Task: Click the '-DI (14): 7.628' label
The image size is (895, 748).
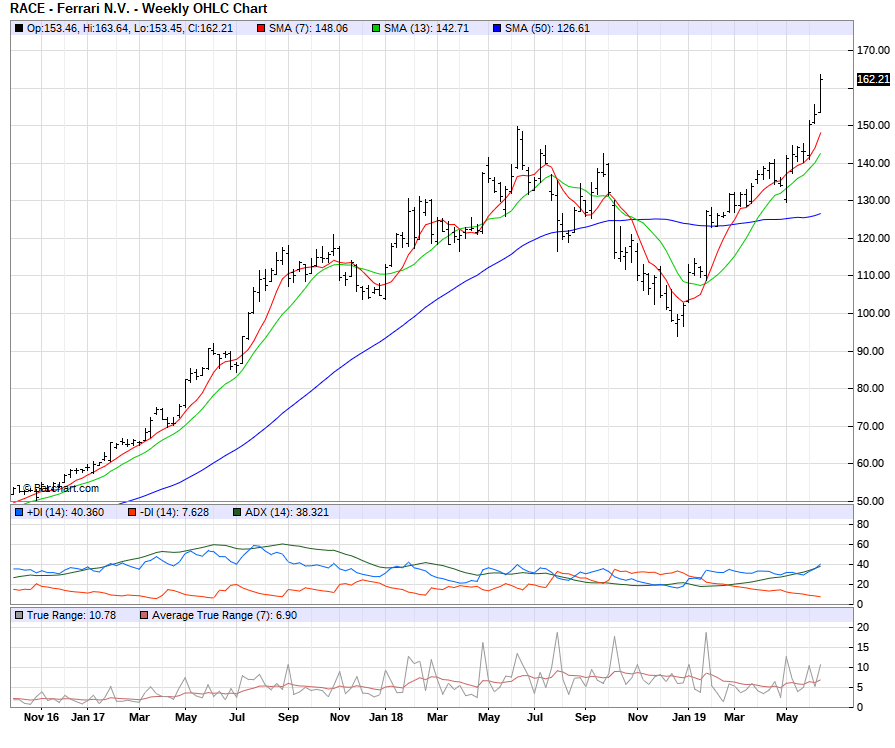Action: [175, 512]
